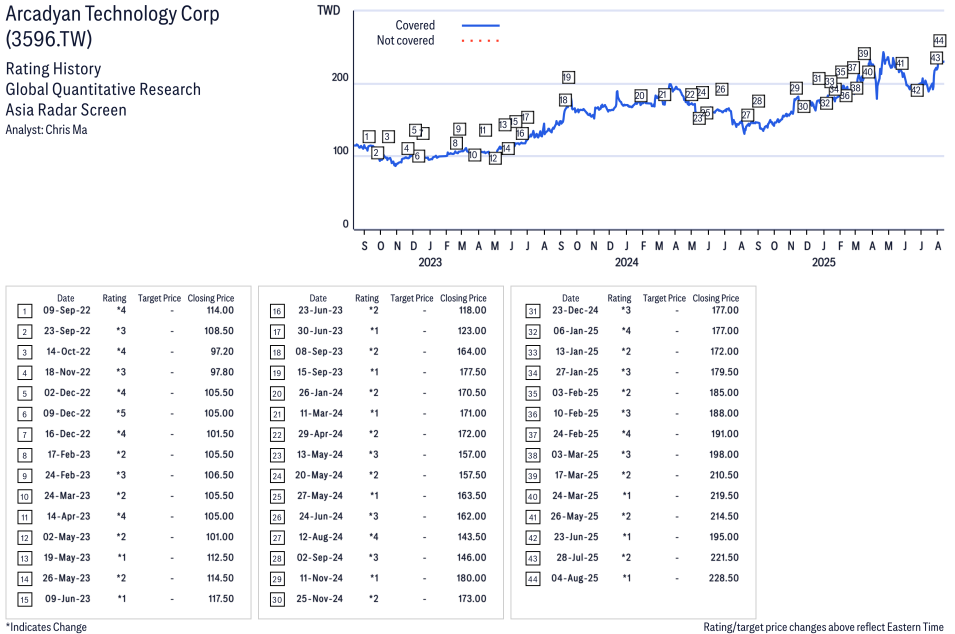
Task: Click chart marker 20 on the graph
Action: (x=640, y=96)
